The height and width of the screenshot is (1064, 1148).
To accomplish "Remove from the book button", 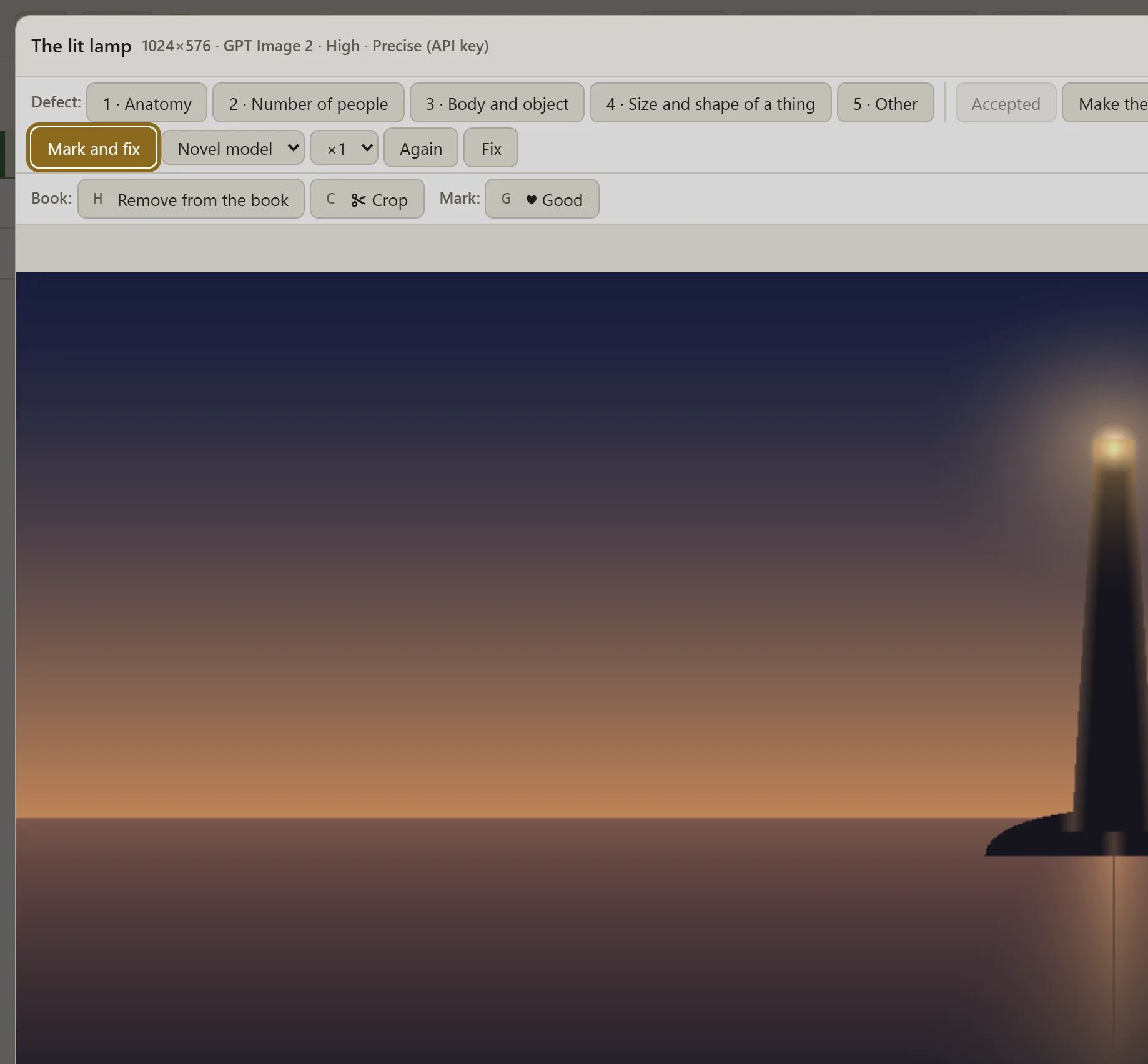I will 191,199.
